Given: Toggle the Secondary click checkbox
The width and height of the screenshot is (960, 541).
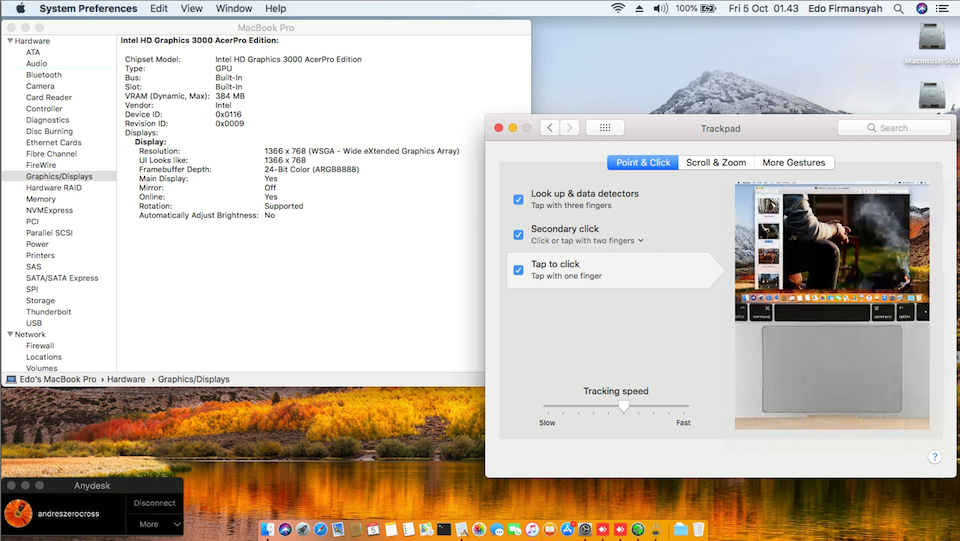Looking at the screenshot, I should [519, 234].
